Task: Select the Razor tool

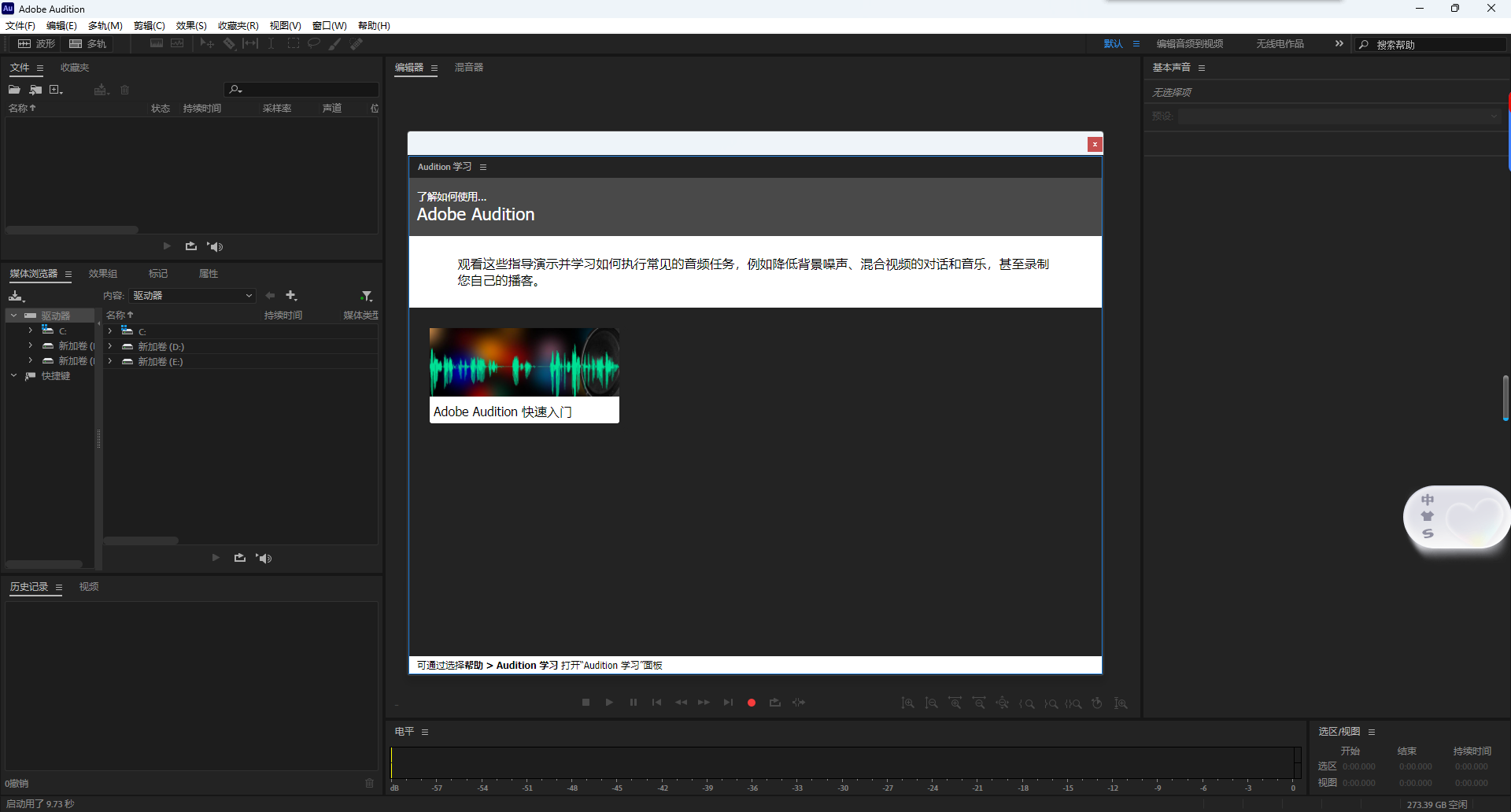Action: [x=229, y=43]
